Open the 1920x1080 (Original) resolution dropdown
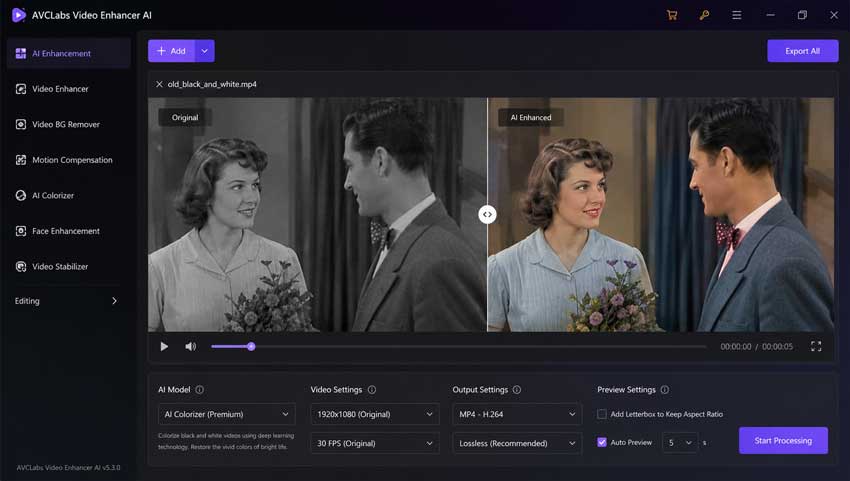This screenshot has height=481, width=850. pyautogui.click(x=375, y=414)
